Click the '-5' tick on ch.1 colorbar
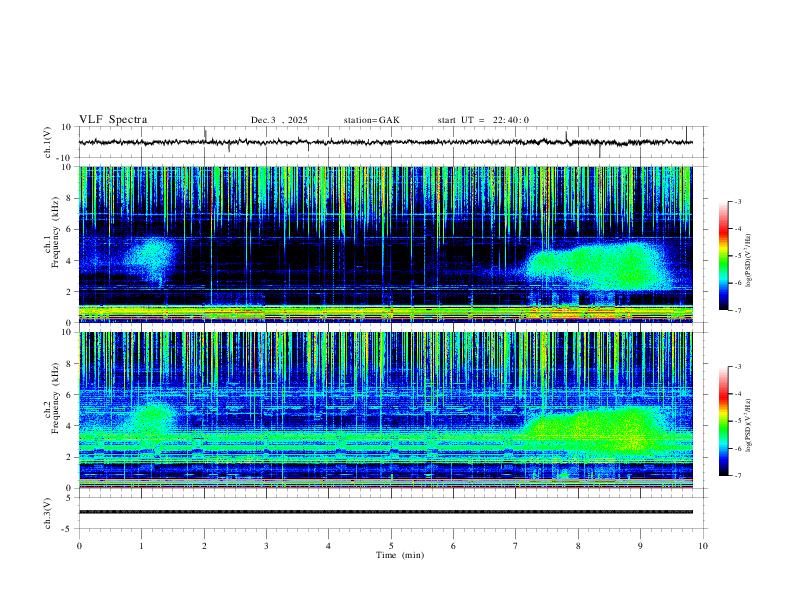792x612 pixels. click(737, 256)
